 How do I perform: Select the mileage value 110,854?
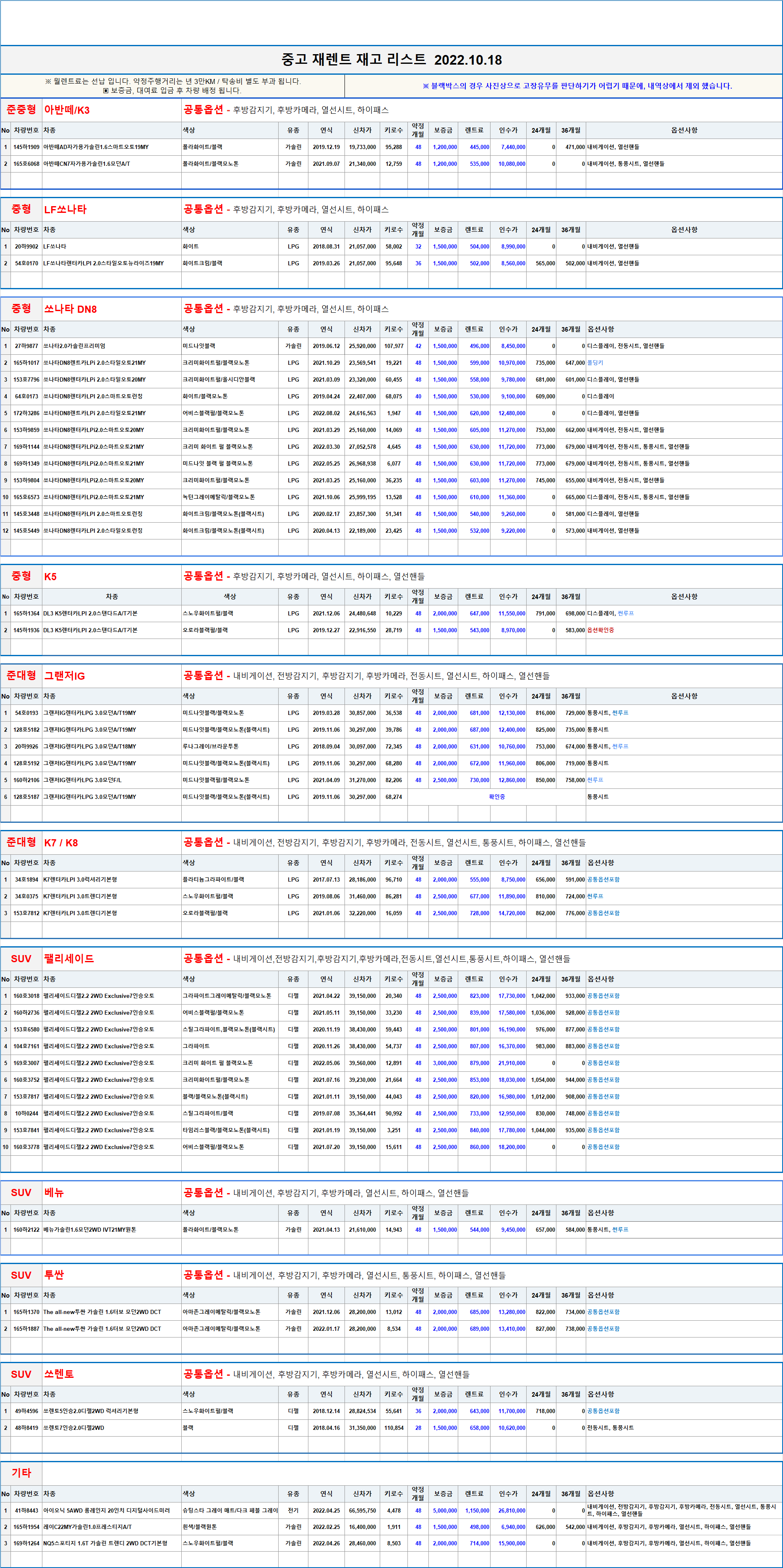click(394, 1427)
